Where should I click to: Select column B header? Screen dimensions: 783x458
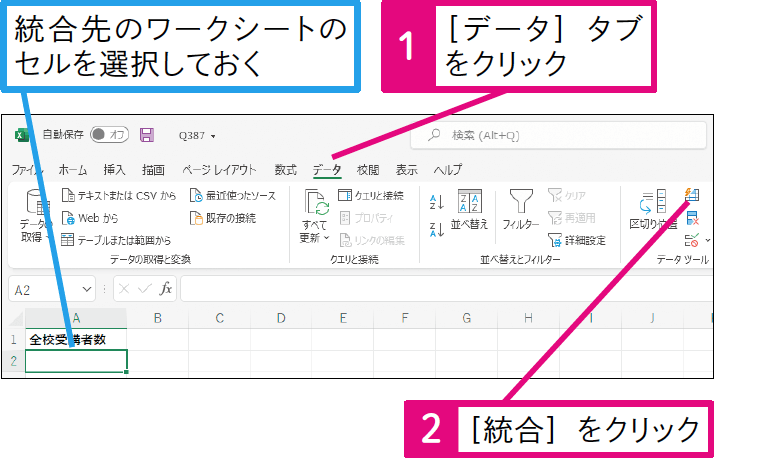(158, 318)
